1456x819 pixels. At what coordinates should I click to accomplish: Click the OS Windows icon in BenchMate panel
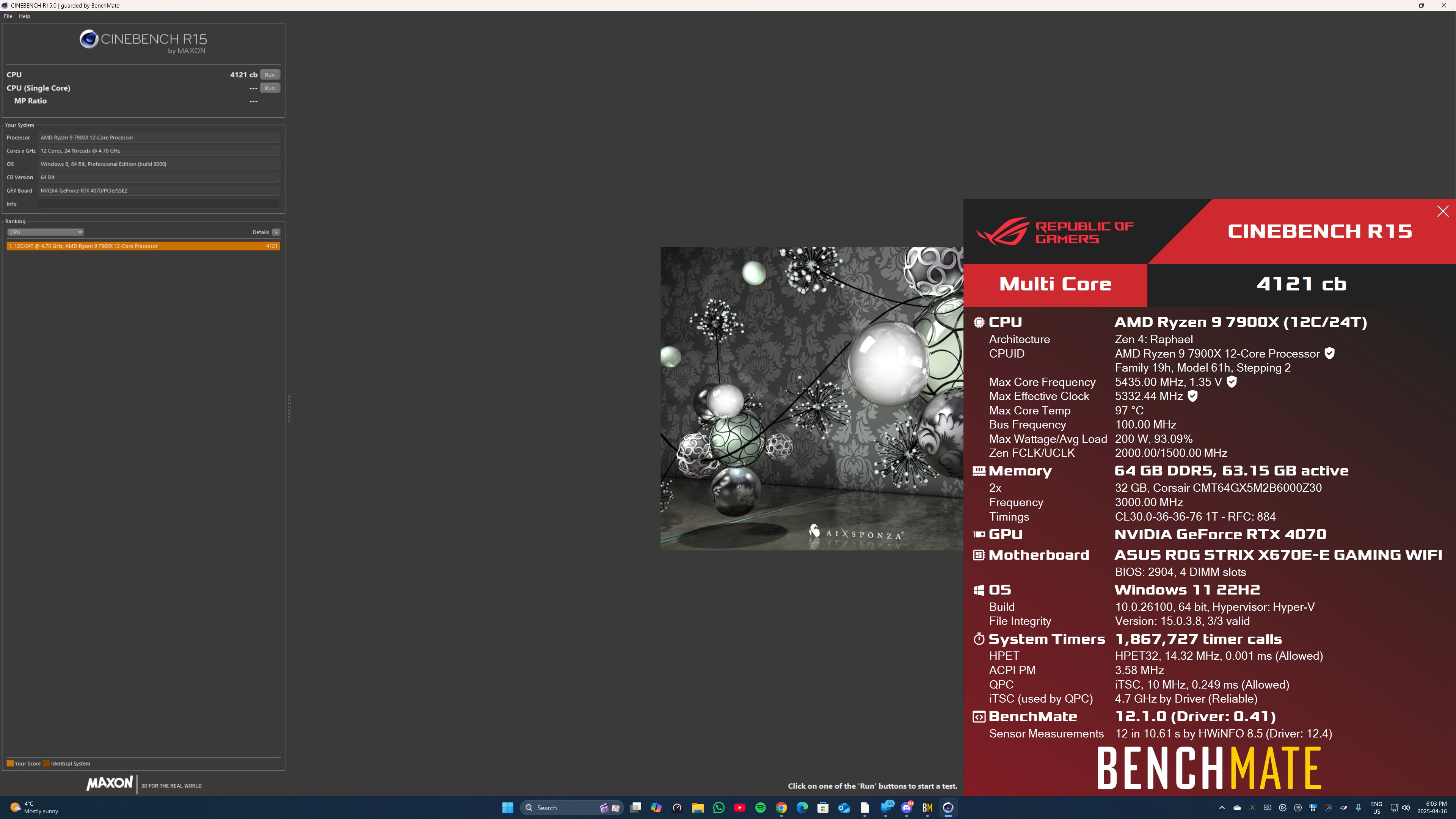979,590
